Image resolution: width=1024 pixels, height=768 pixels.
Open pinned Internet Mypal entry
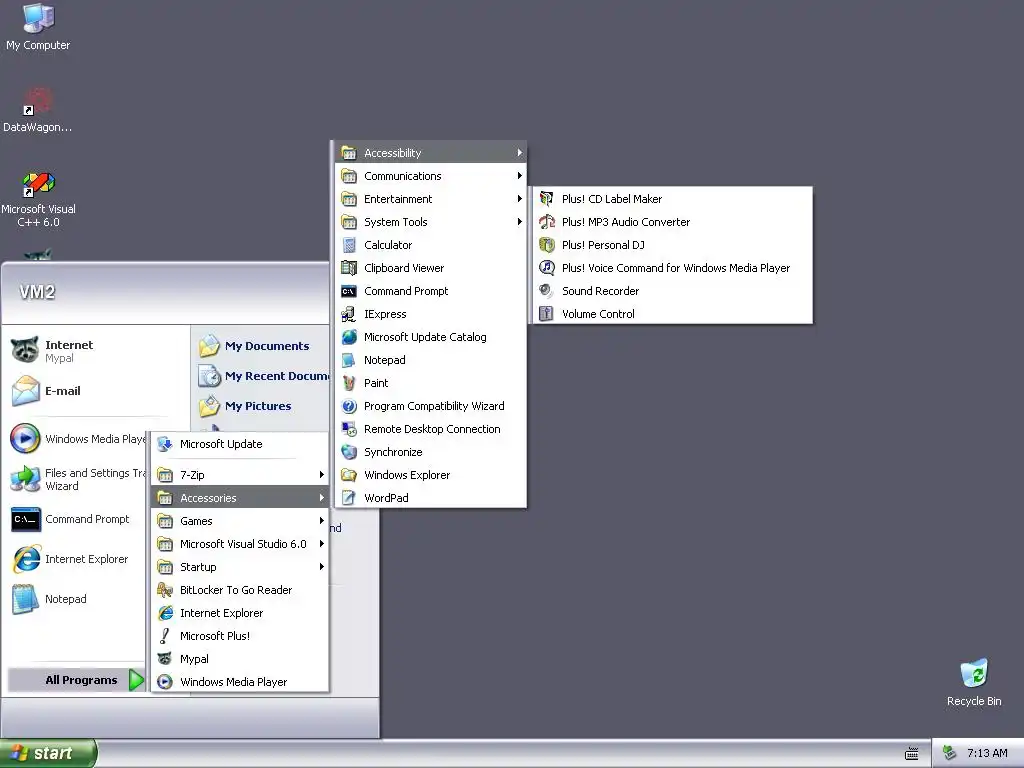[x=52, y=351]
